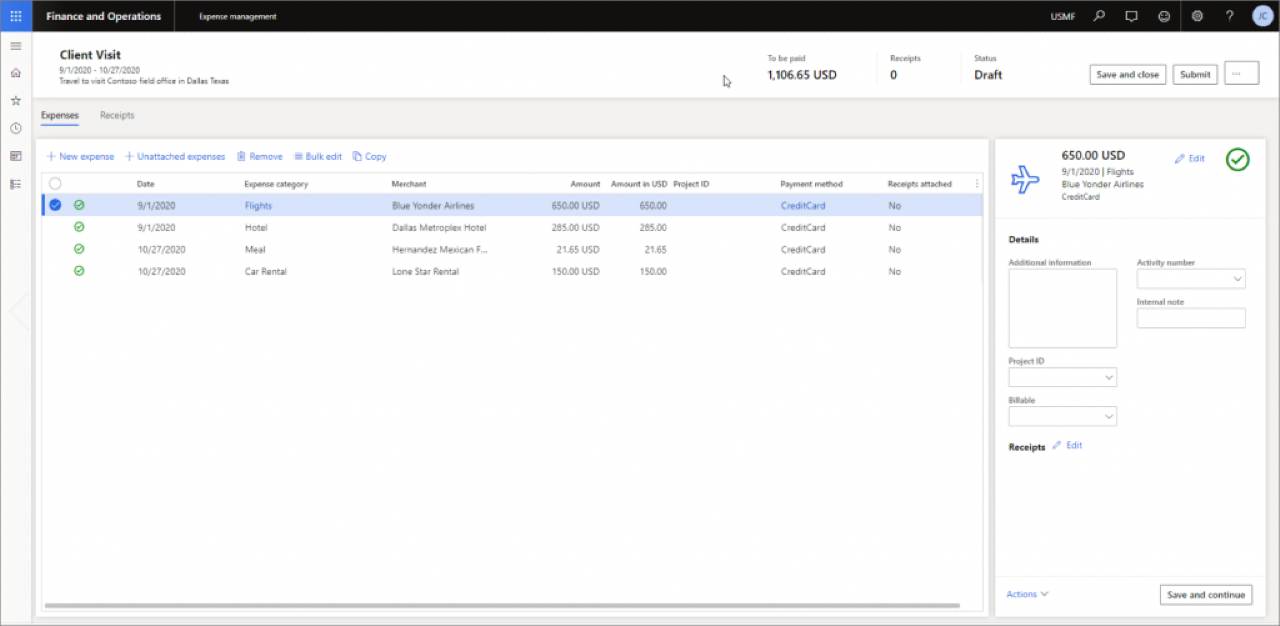The height and width of the screenshot is (626, 1280).
Task: Switch to the Receipts tab
Action: (117, 115)
